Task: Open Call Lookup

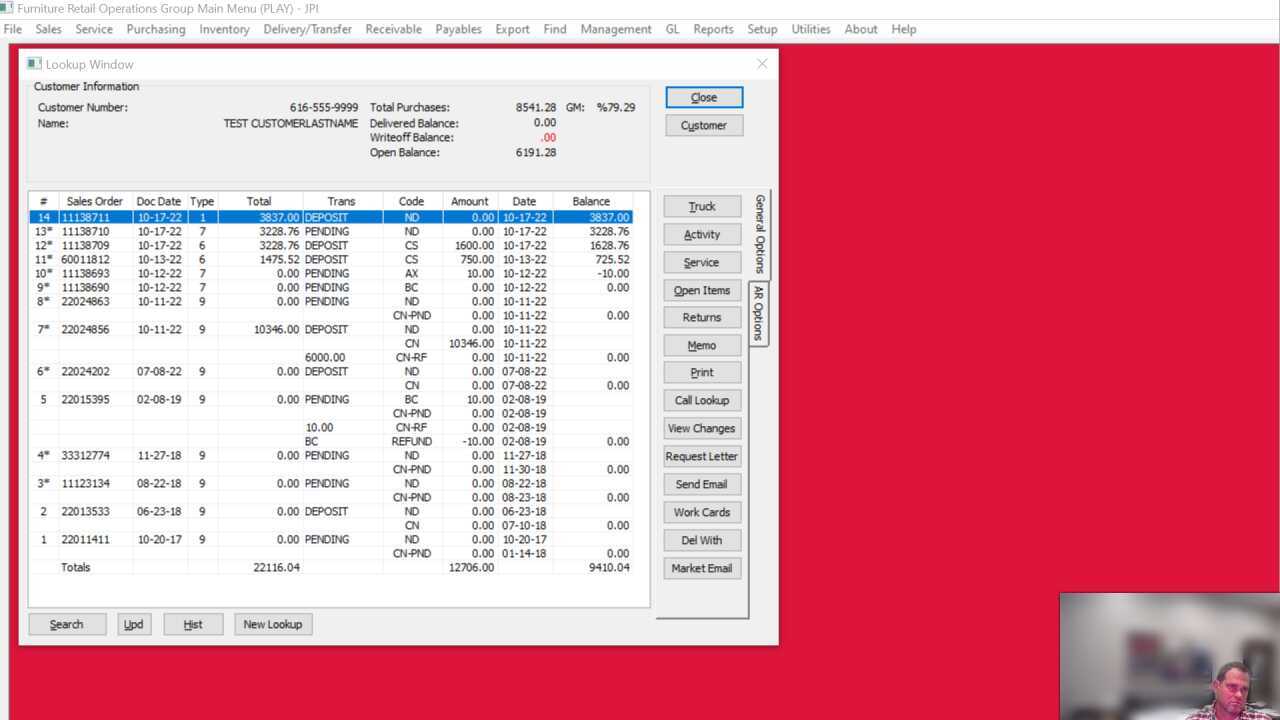Action: pyautogui.click(x=701, y=400)
